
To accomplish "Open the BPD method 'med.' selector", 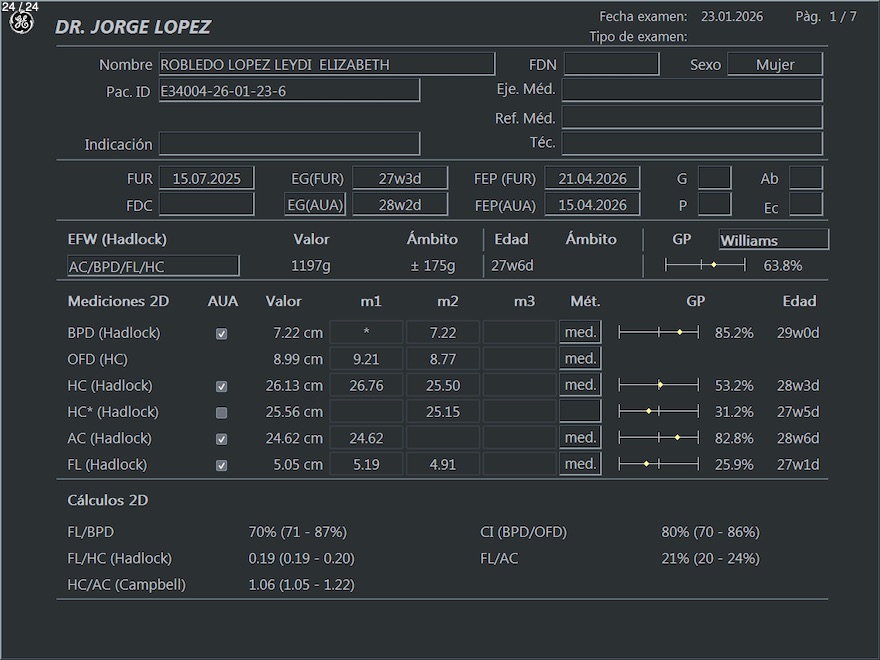I will [580, 333].
